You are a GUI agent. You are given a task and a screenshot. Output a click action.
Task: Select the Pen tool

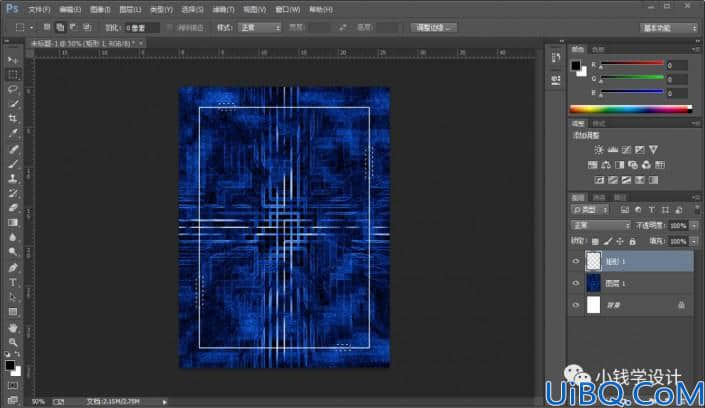pos(13,268)
